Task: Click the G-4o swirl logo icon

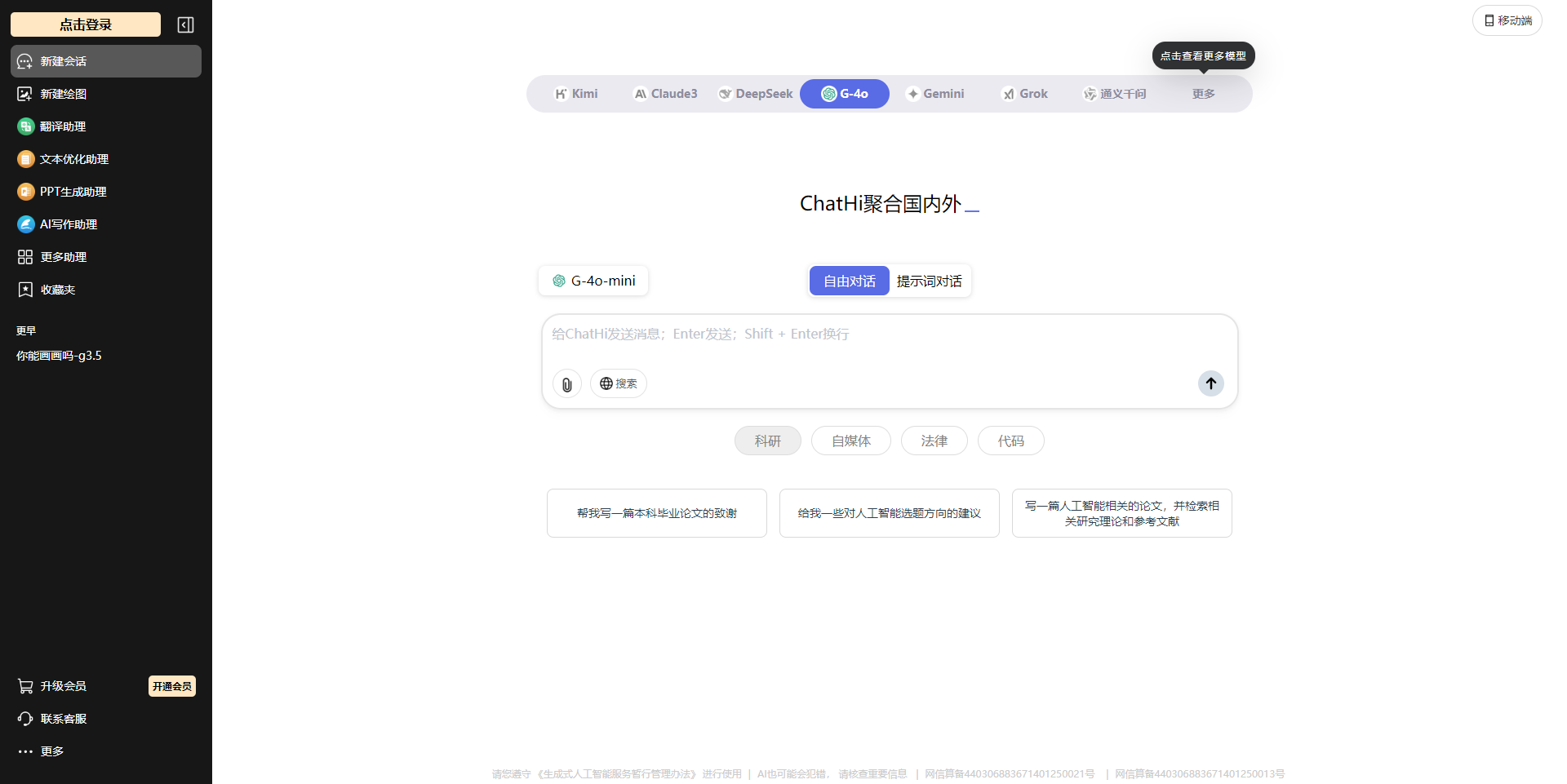Action: (829, 94)
